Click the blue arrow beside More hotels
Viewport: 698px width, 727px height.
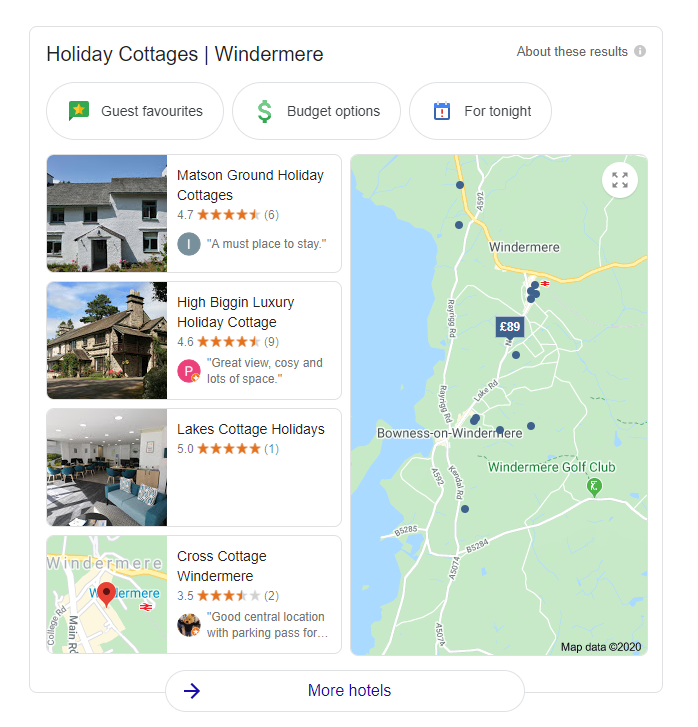[192, 691]
